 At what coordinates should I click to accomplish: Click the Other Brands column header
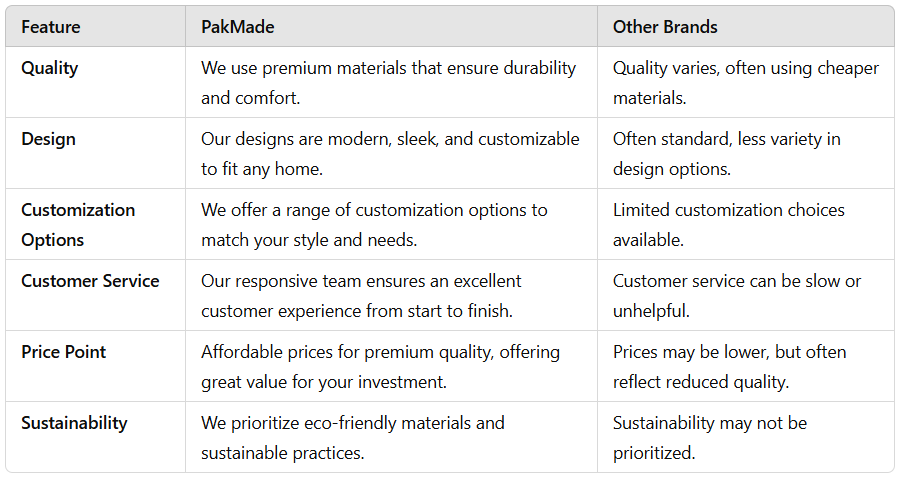tap(665, 27)
